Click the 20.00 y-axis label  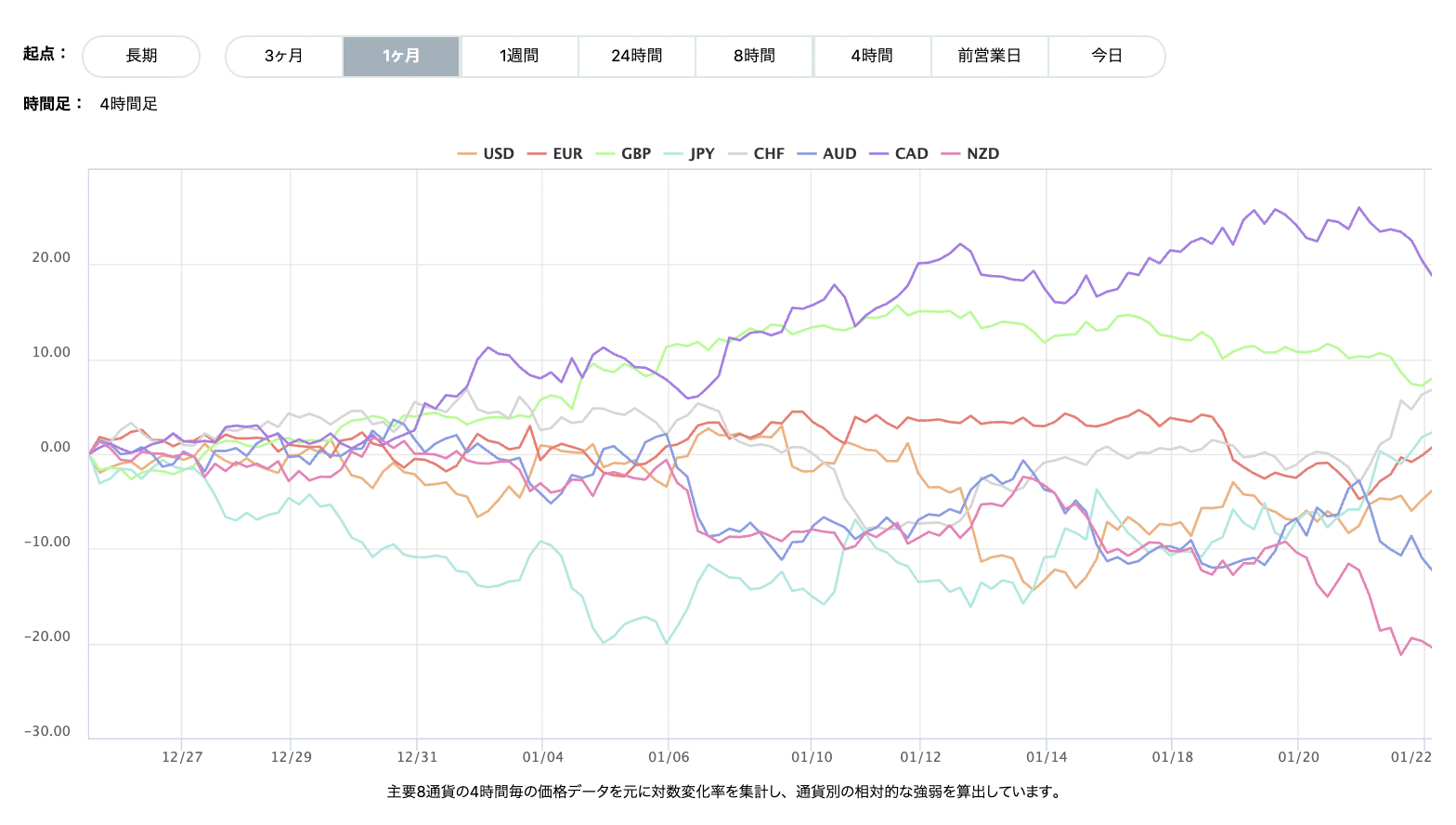point(51,258)
